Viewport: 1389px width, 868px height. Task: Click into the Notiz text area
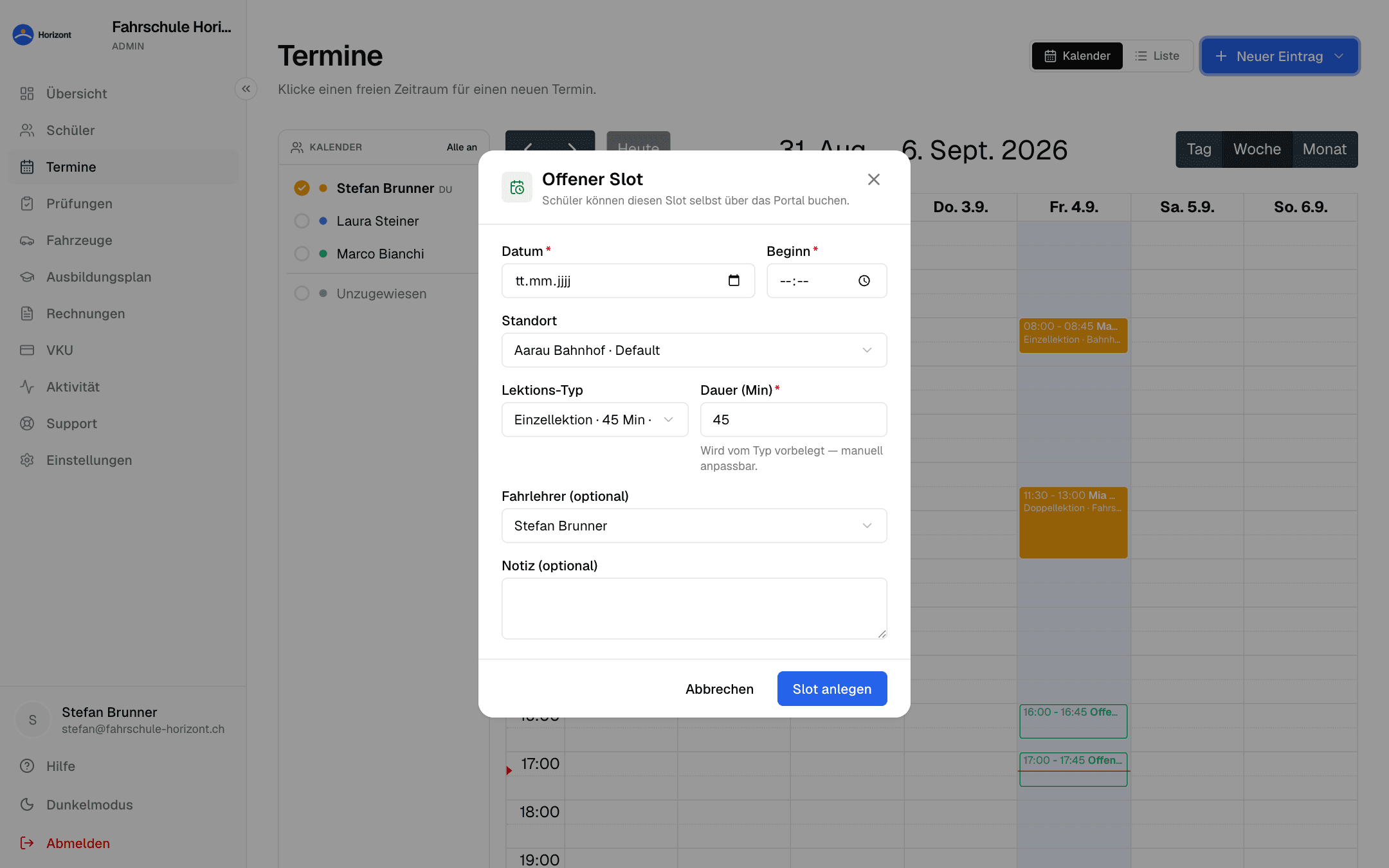click(x=694, y=608)
